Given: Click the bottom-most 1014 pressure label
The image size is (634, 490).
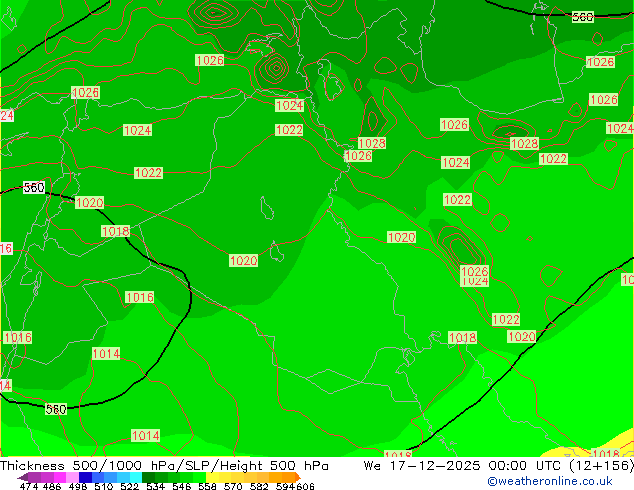Looking at the screenshot, I should 146,436.
